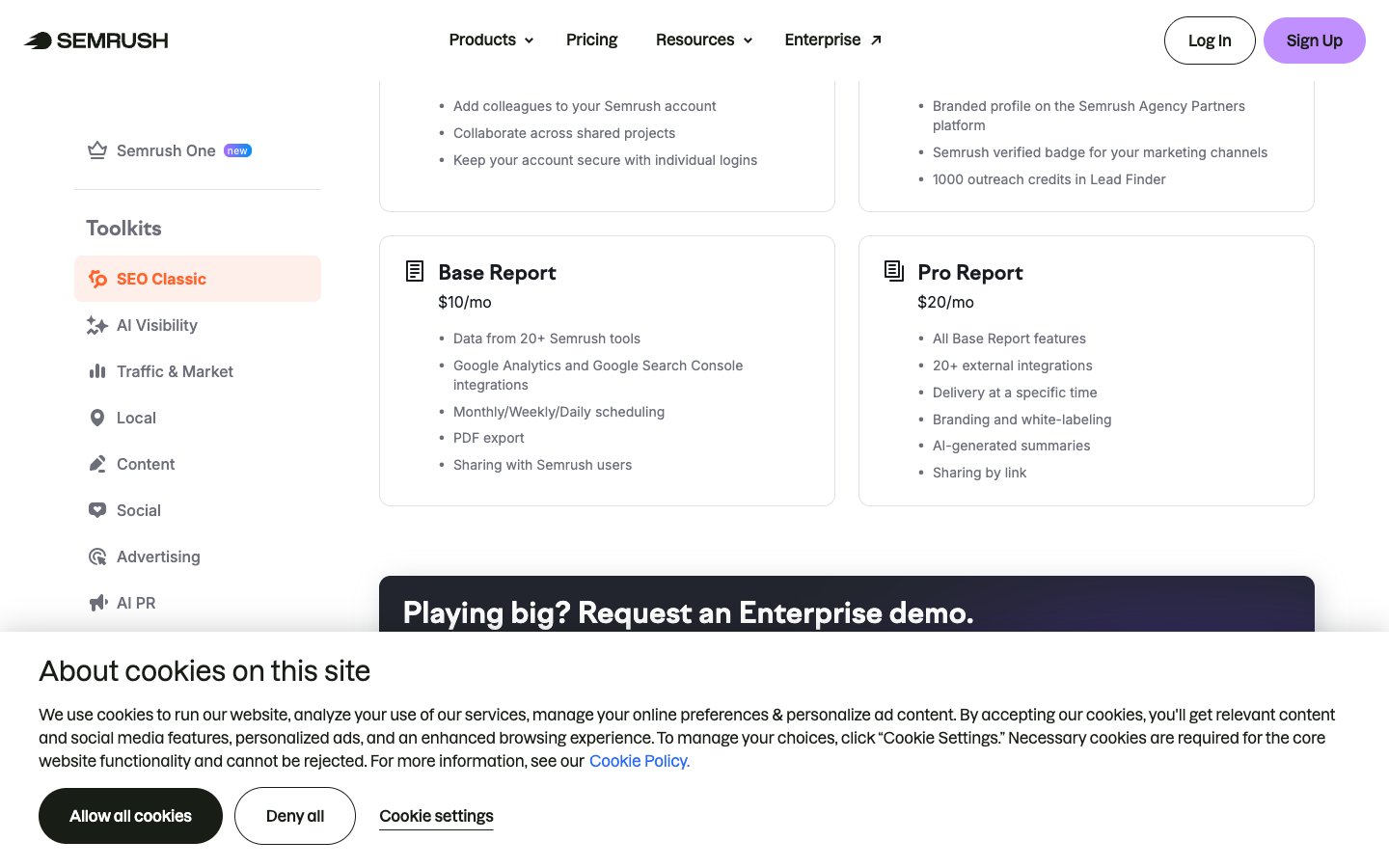Open the Enterprise external link
The width and height of the screenshot is (1389, 868).
click(x=832, y=40)
